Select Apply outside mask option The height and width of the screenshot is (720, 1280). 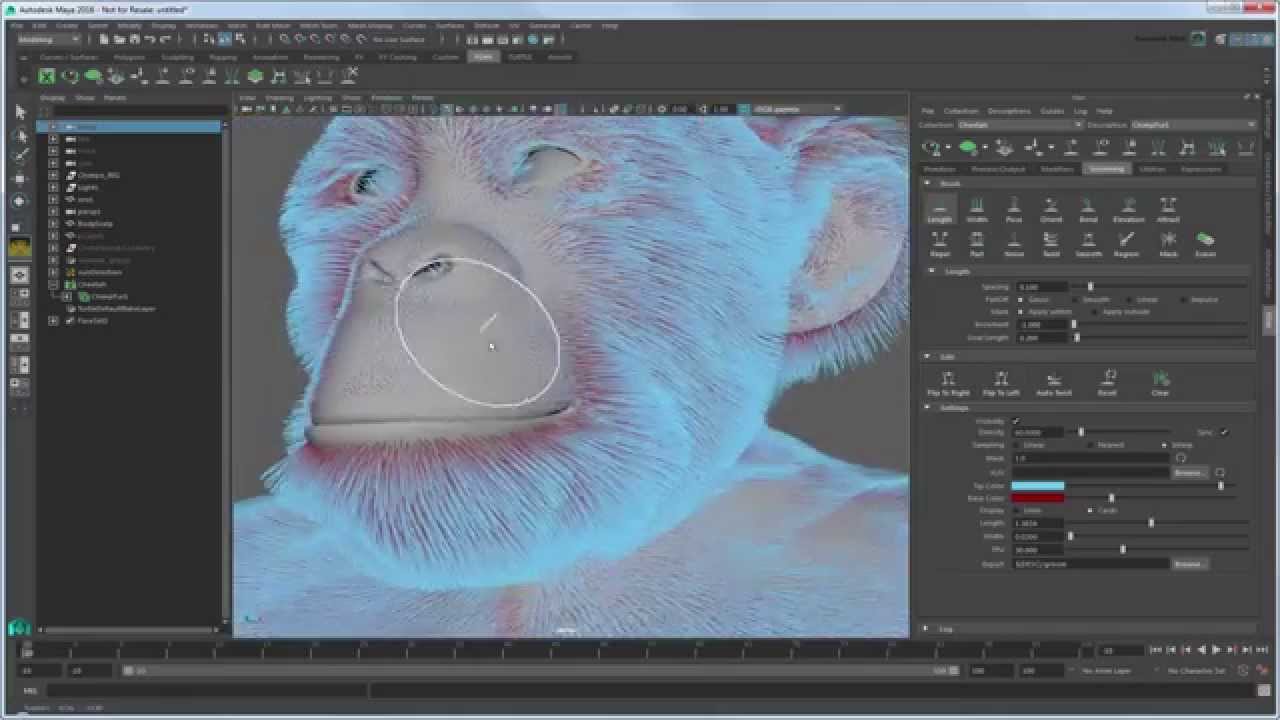pos(1096,311)
